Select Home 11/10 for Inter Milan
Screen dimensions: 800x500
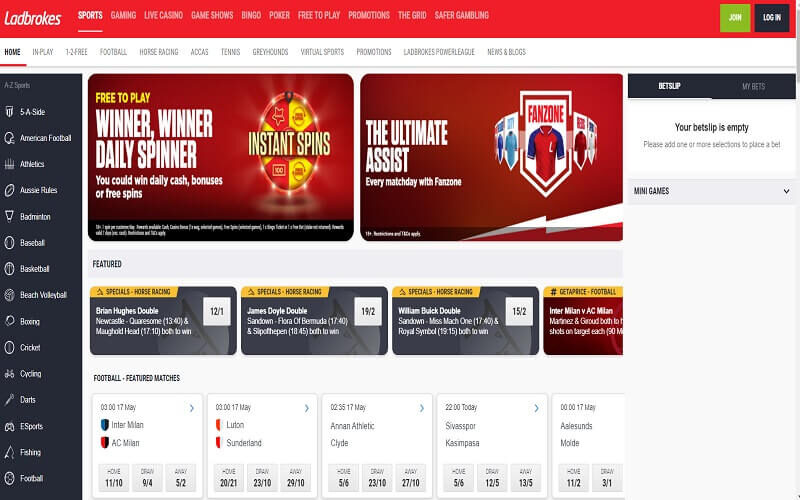click(x=114, y=478)
